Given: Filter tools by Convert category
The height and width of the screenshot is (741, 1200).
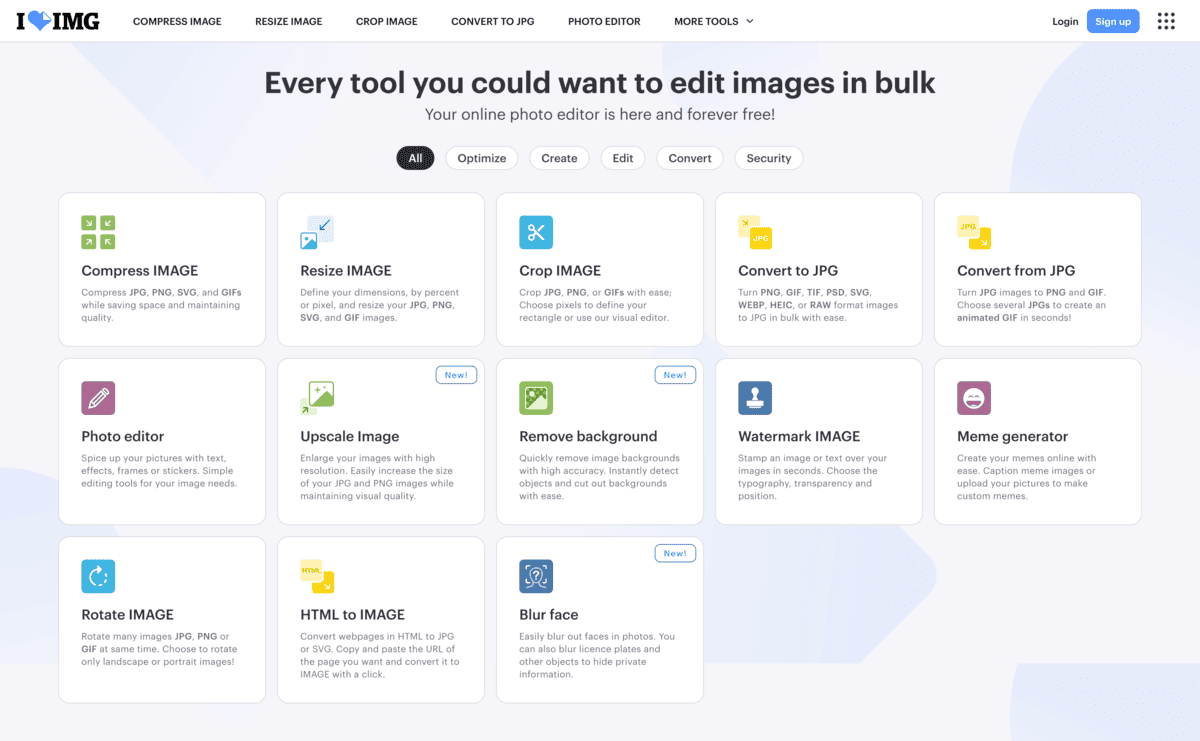Looking at the screenshot, I should [690, 158].
